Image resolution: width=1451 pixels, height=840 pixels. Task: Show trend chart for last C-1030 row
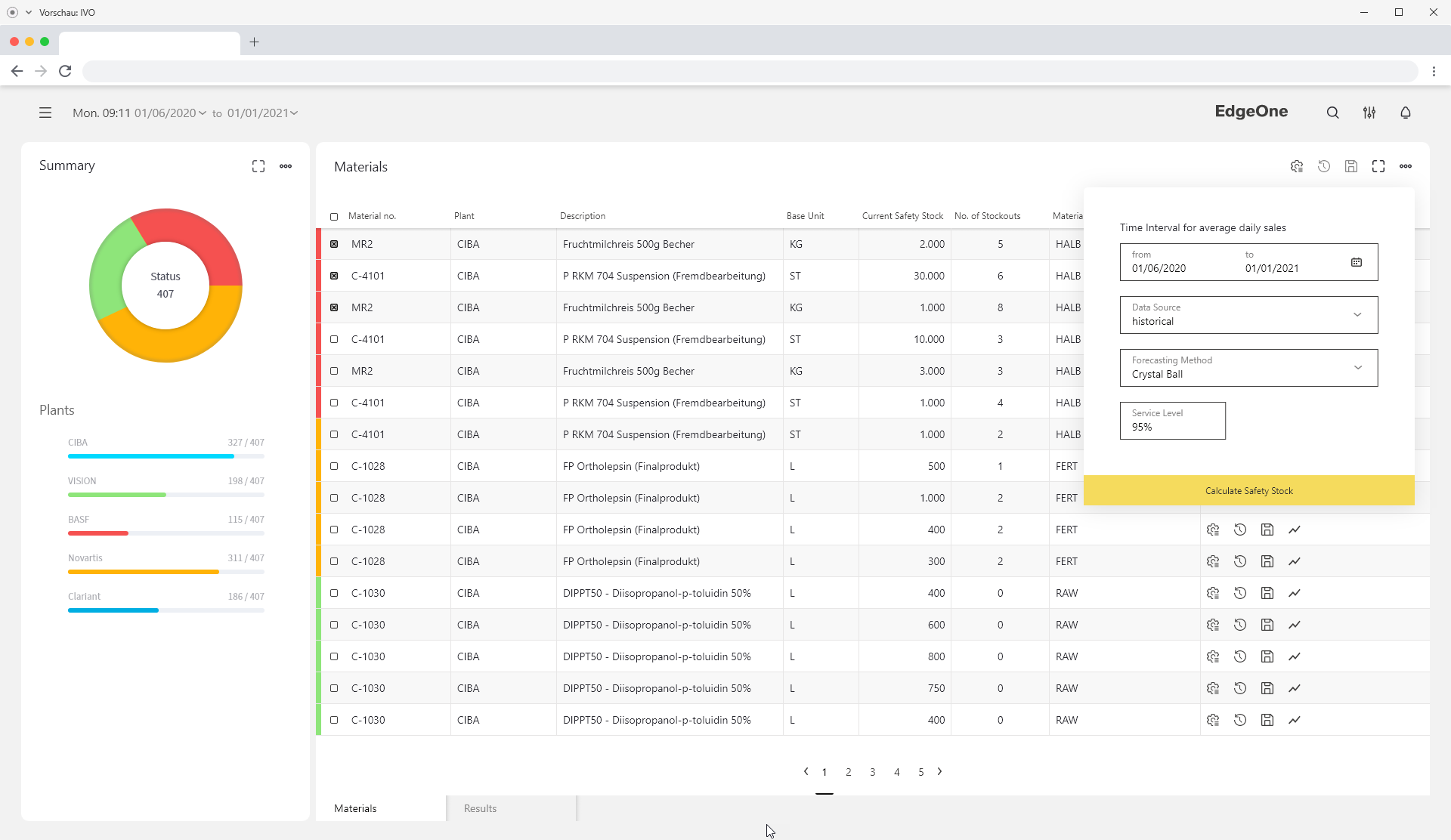tap(1294, 720)
